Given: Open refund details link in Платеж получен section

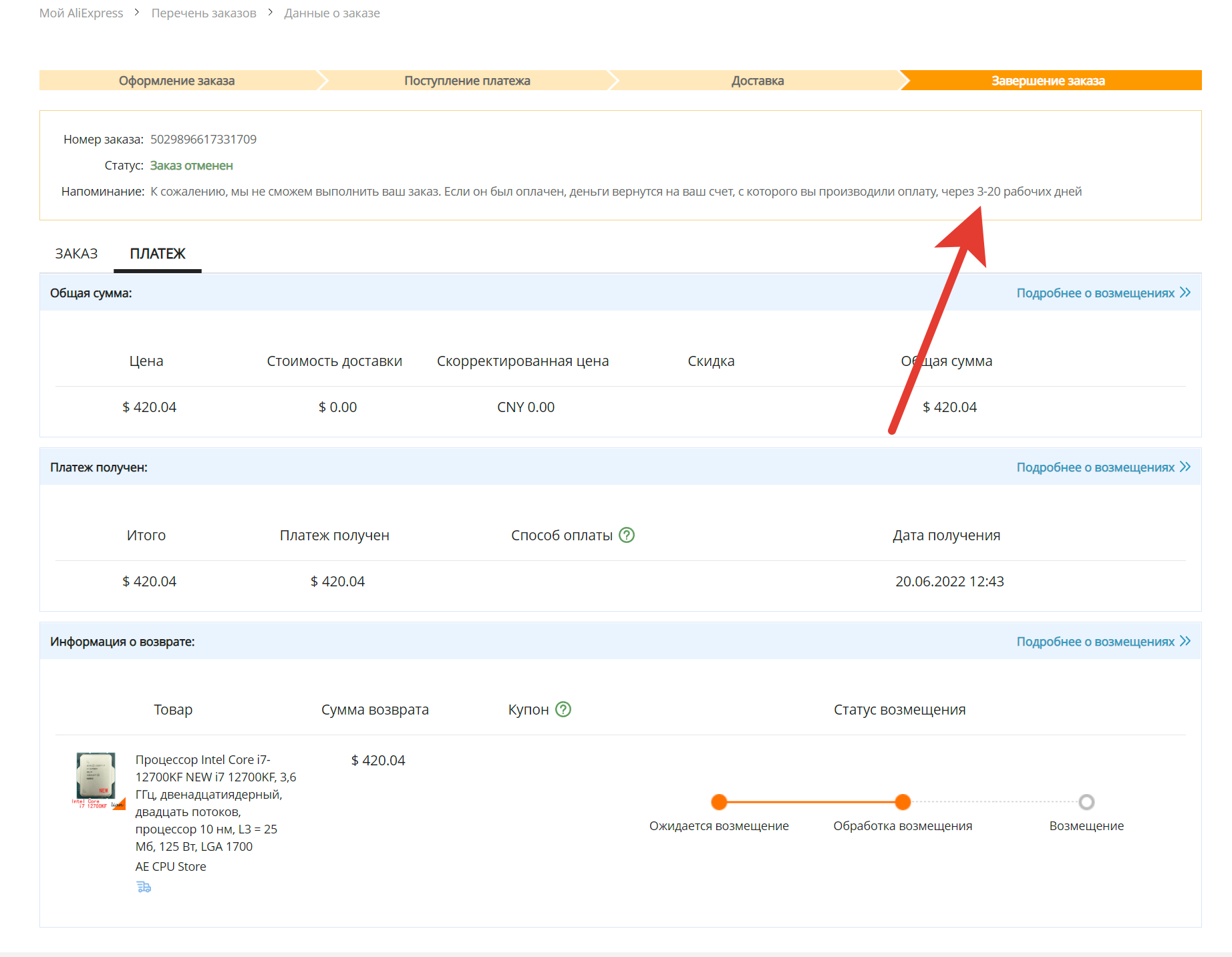Looking at the screenshot, I should click(x=1102, y=467).
